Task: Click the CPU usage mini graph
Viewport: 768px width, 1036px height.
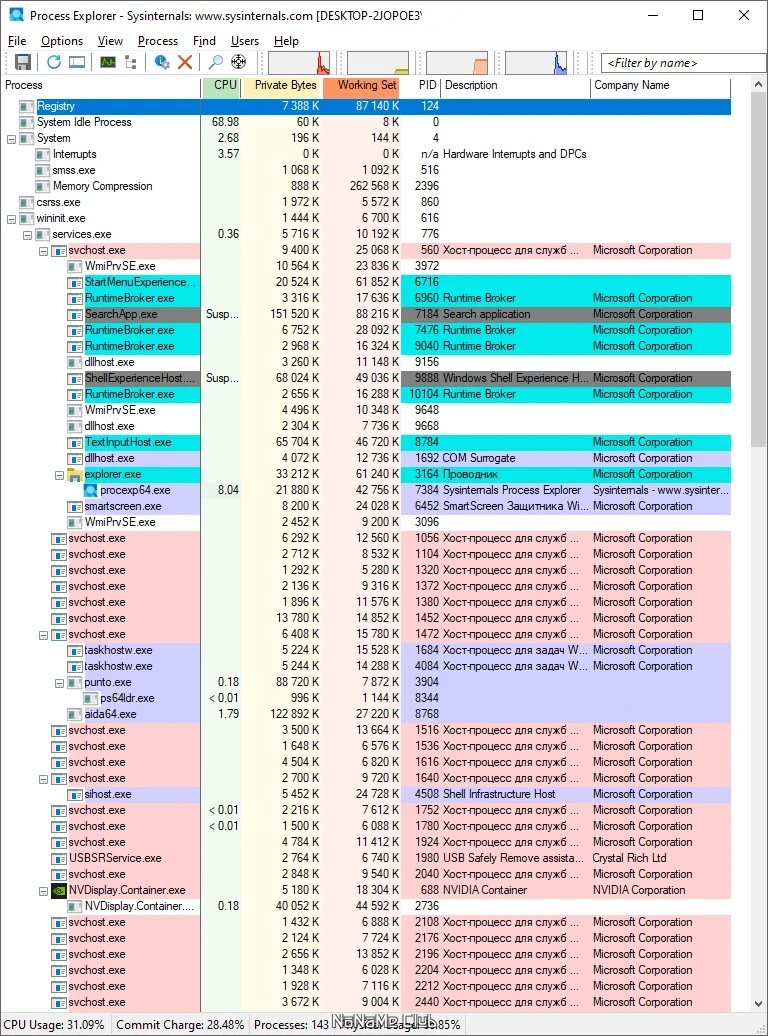Action: [x=299, y=63]
